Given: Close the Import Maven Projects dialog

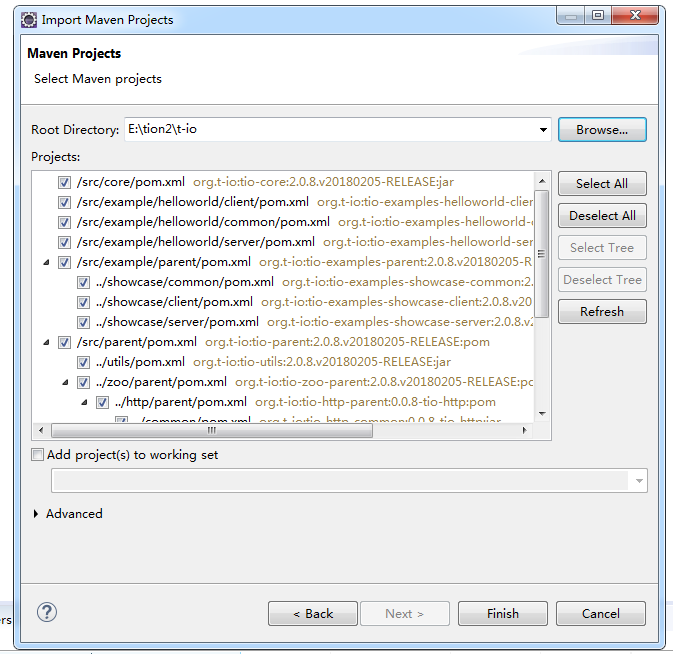Looking at the screenshot, I should (x=635, y=16).
